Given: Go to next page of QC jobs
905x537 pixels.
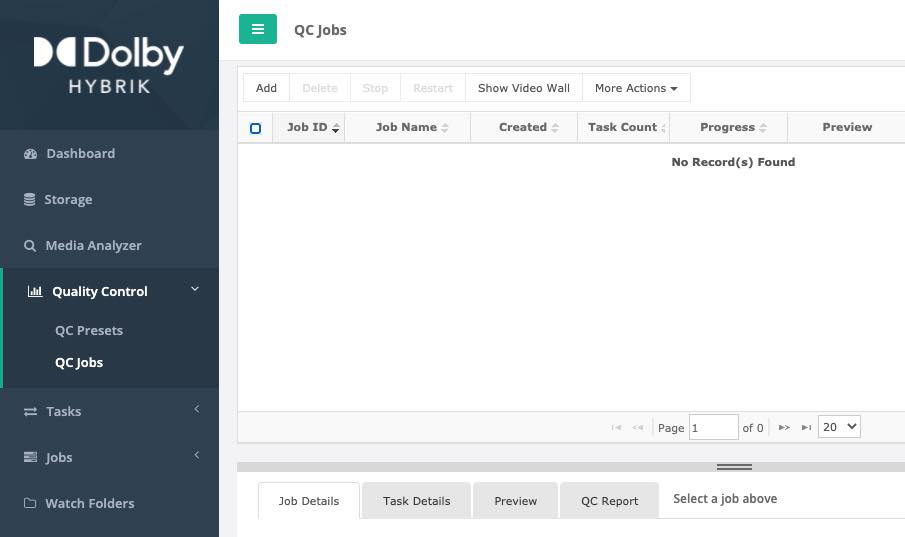Looking at the screenshot, I should 784,427.
